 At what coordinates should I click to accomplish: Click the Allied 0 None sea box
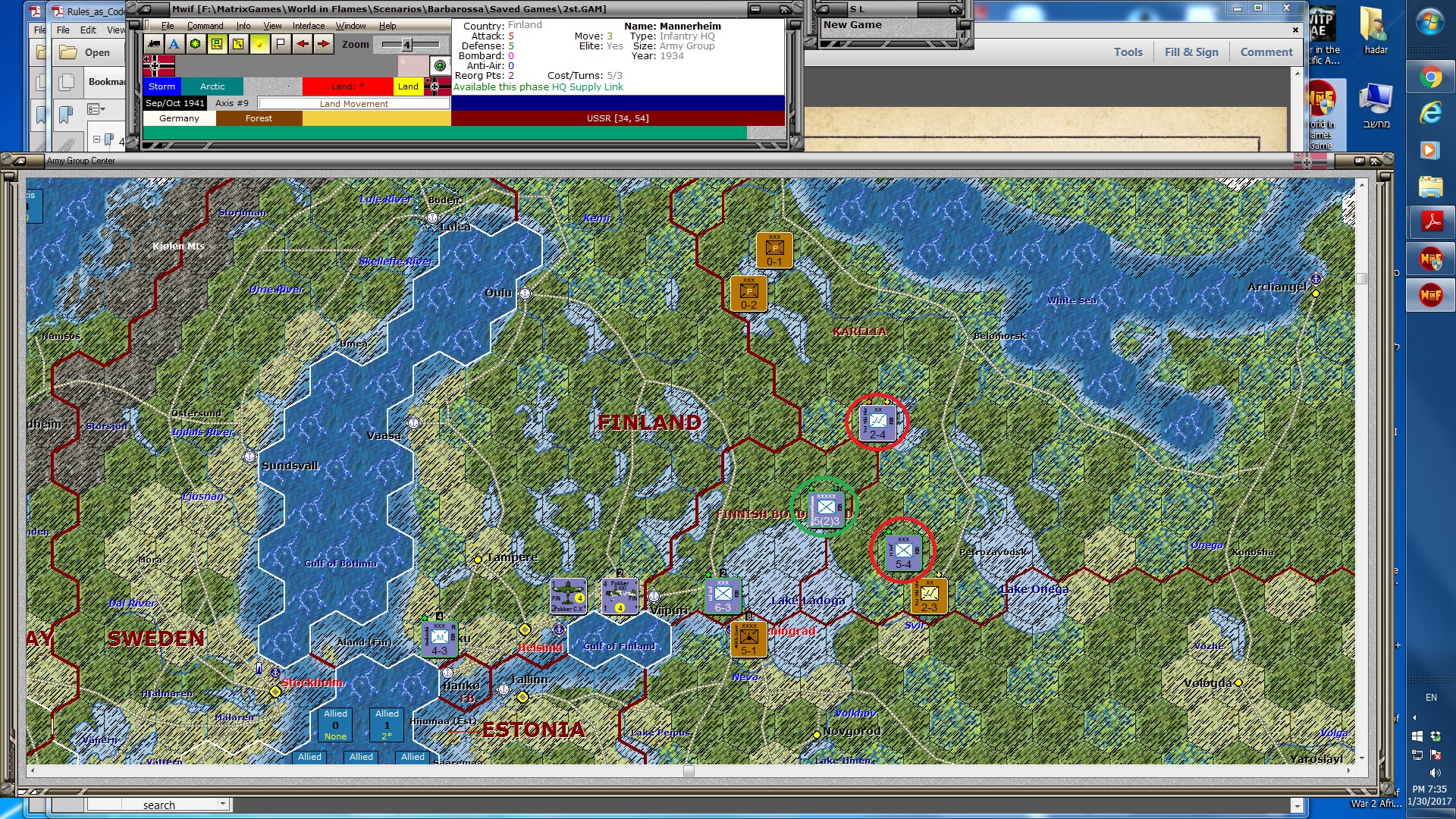point(335,725)
